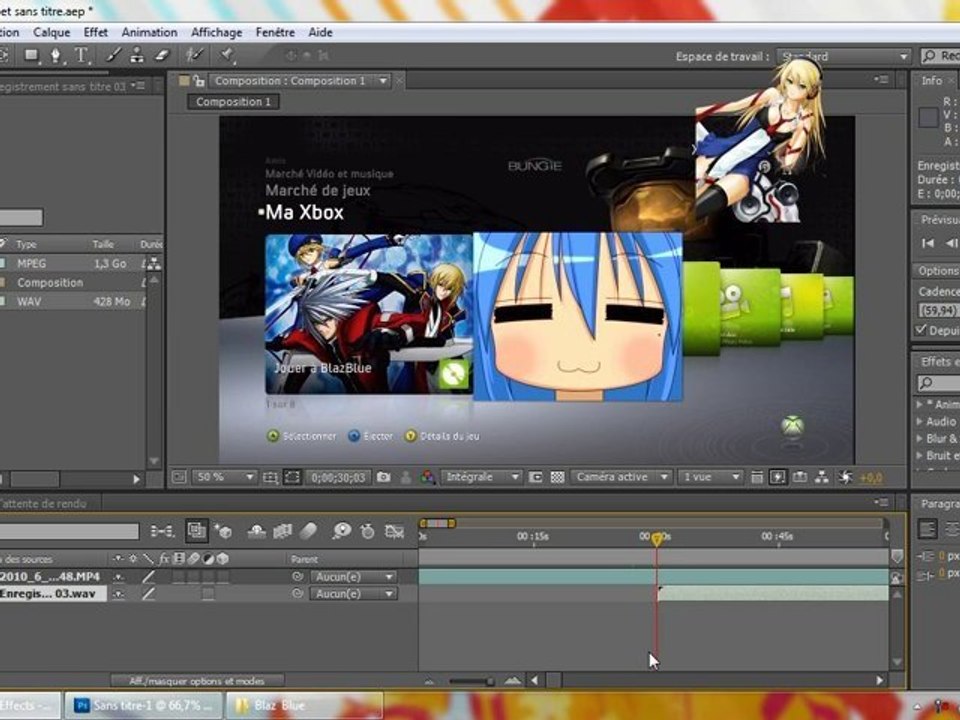Click the current time indicator in the timeline
Screen dimensions: 960x720
coord(656,539)
